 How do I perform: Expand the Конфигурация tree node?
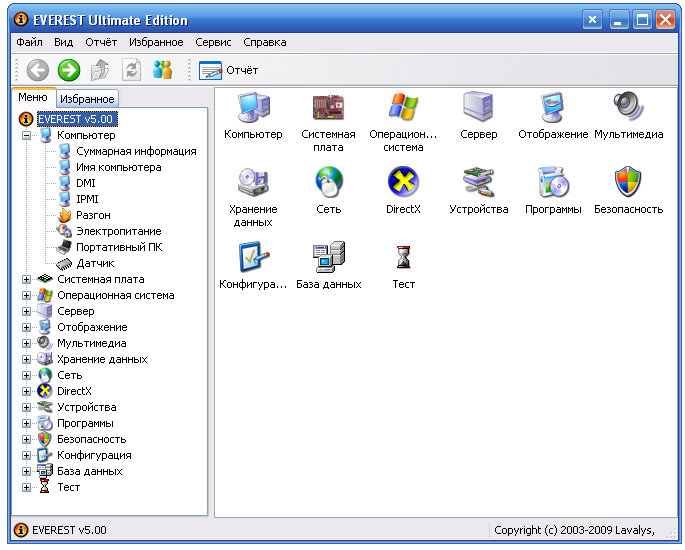pos(27,456)
